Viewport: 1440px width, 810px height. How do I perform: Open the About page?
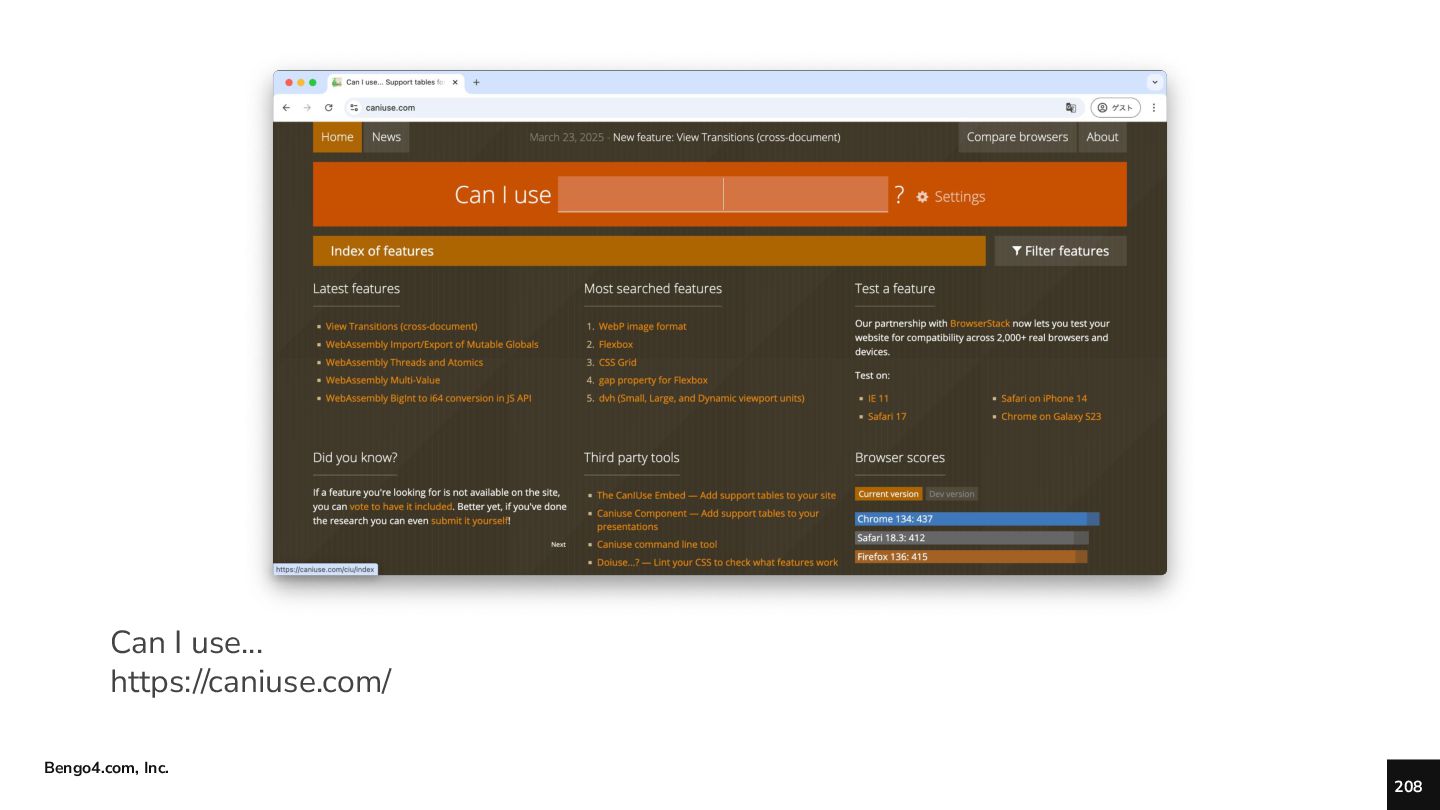(1102, 137)
